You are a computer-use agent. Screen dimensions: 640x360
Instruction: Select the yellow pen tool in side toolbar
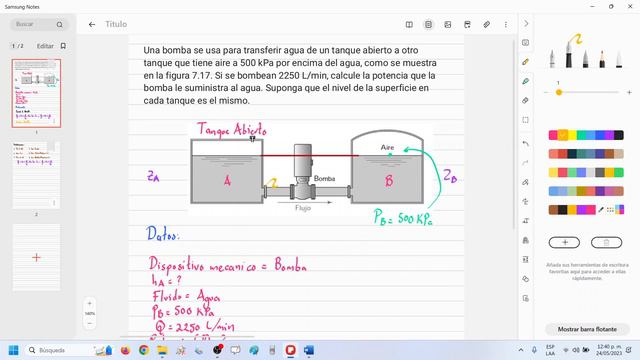tap(526, 62)
